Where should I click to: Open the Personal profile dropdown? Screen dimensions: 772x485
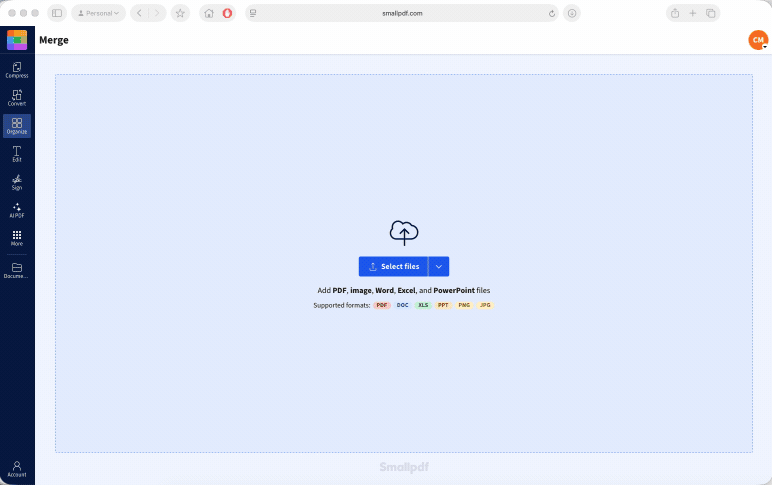click(98, 13)
